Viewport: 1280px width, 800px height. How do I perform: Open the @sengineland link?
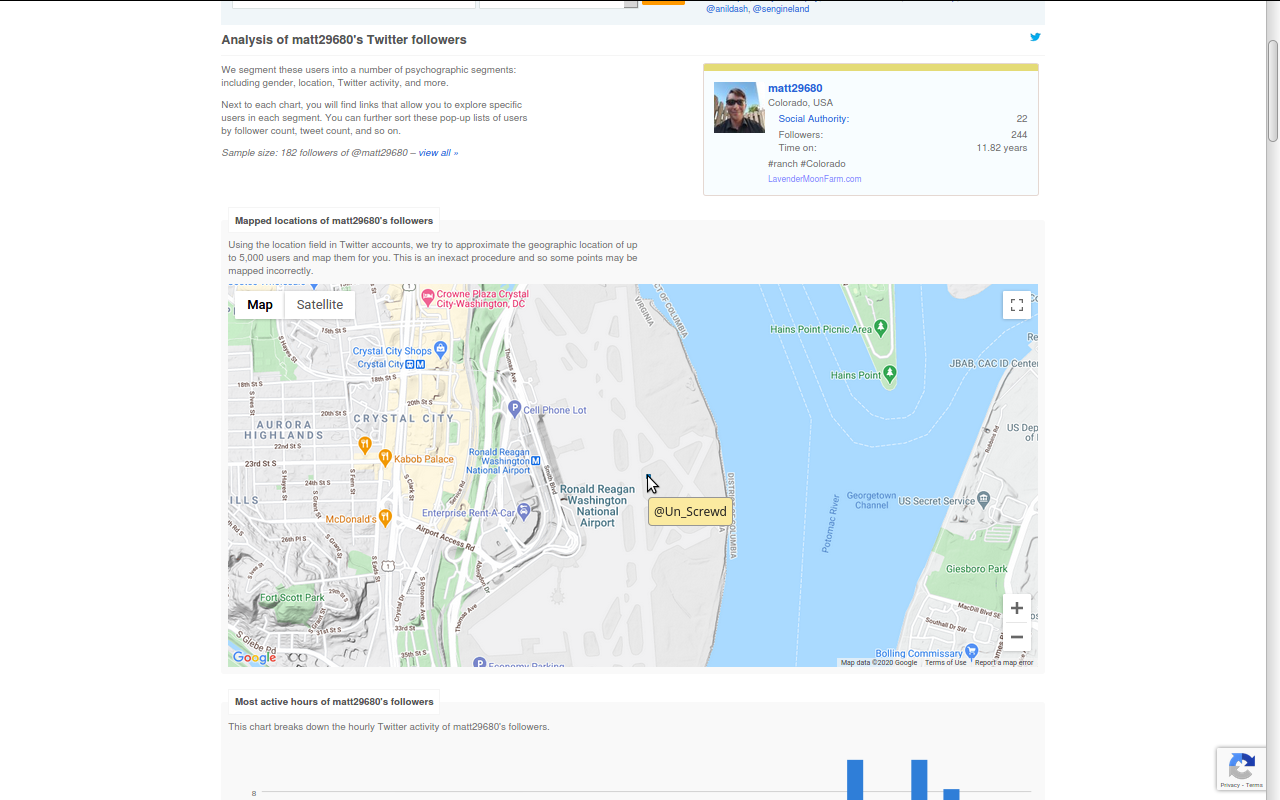[781, 9]
